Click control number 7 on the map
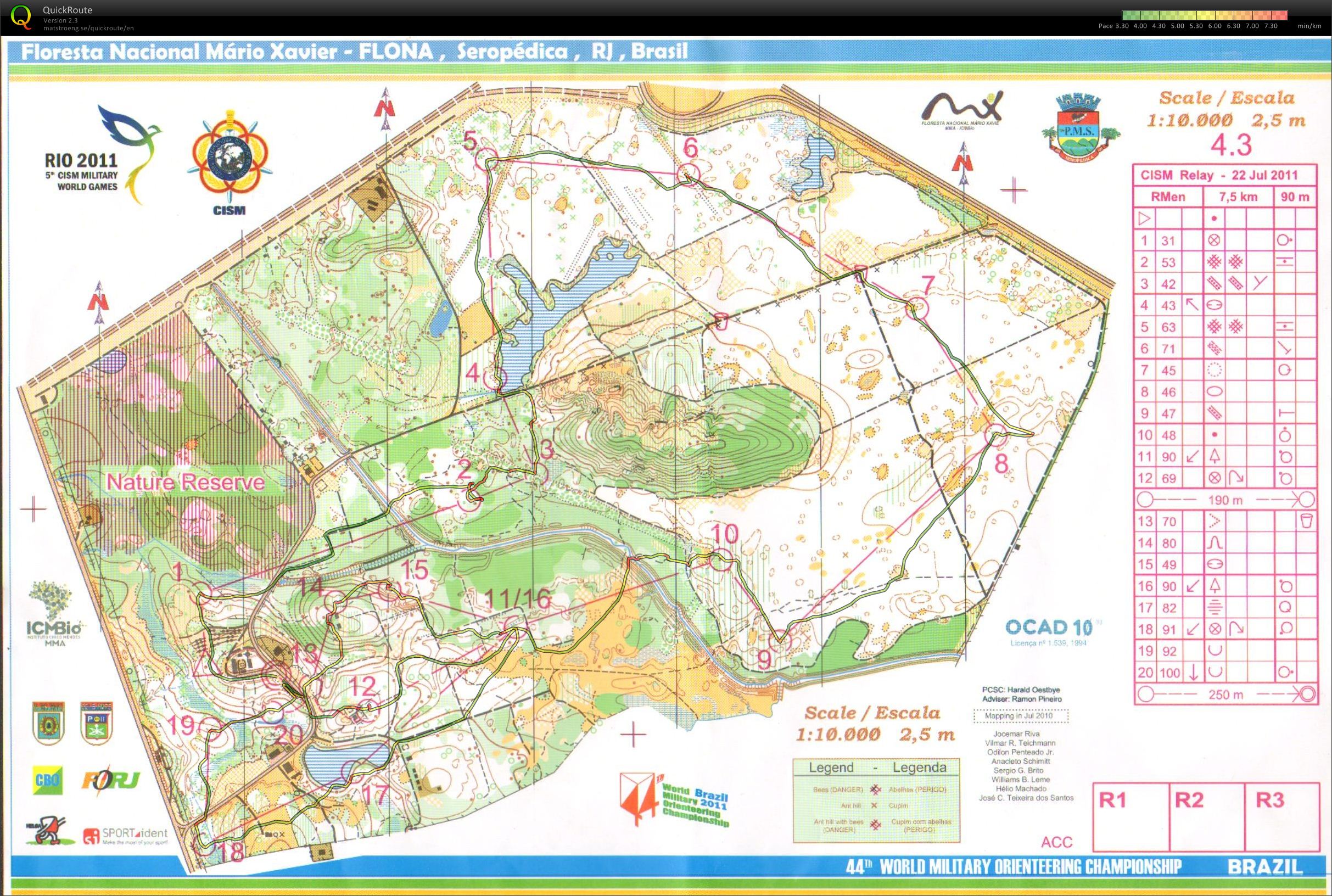The height and width of the screenshot is (896, 1332). pos(927,284)
